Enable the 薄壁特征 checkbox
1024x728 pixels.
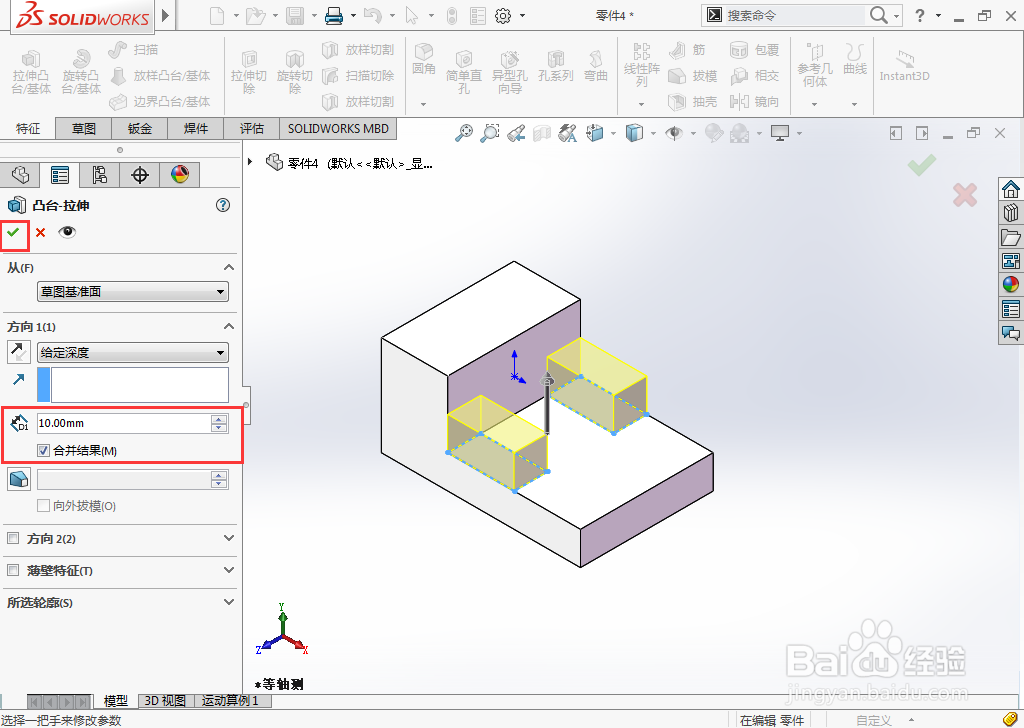13,570
